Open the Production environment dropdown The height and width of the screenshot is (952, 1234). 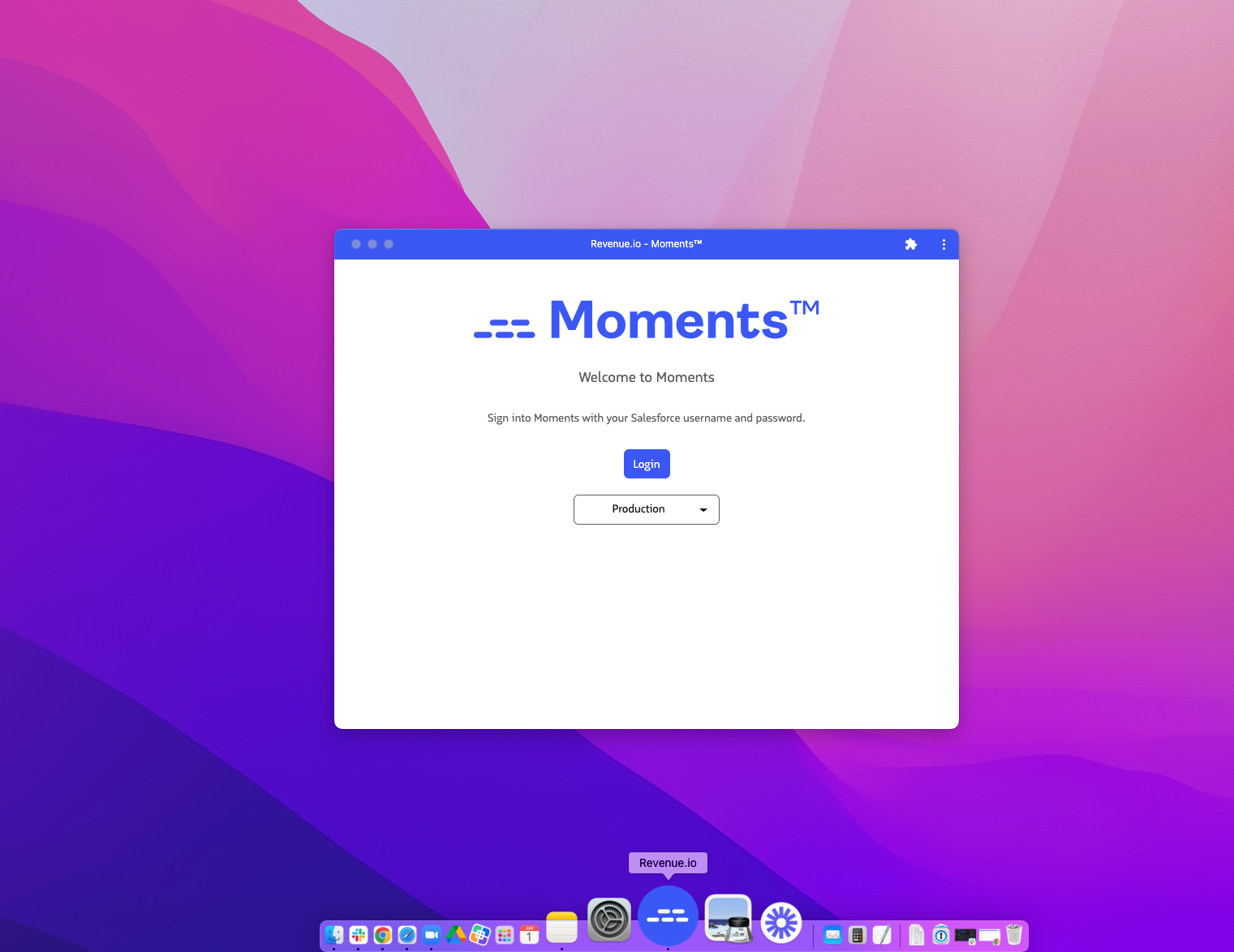647,509
